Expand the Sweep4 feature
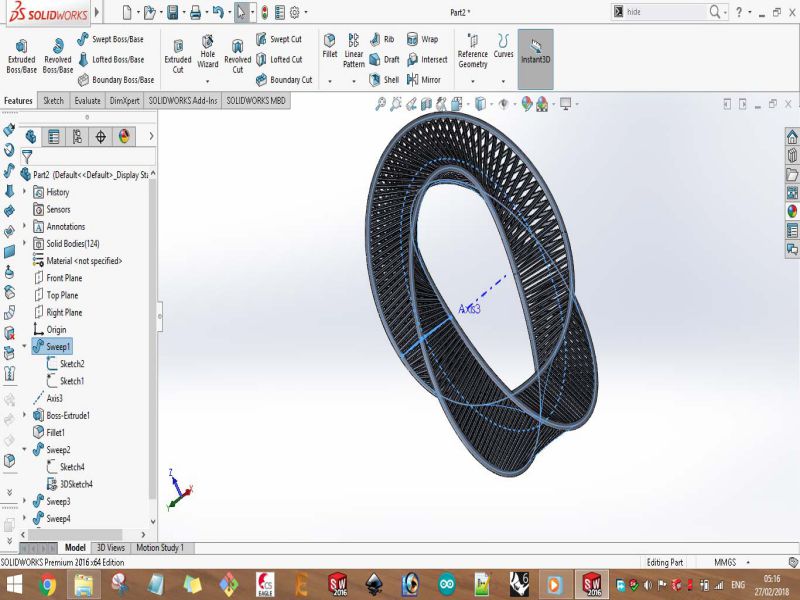The width and height of the screenshot is (800, 600). click(x=24, y=518)
